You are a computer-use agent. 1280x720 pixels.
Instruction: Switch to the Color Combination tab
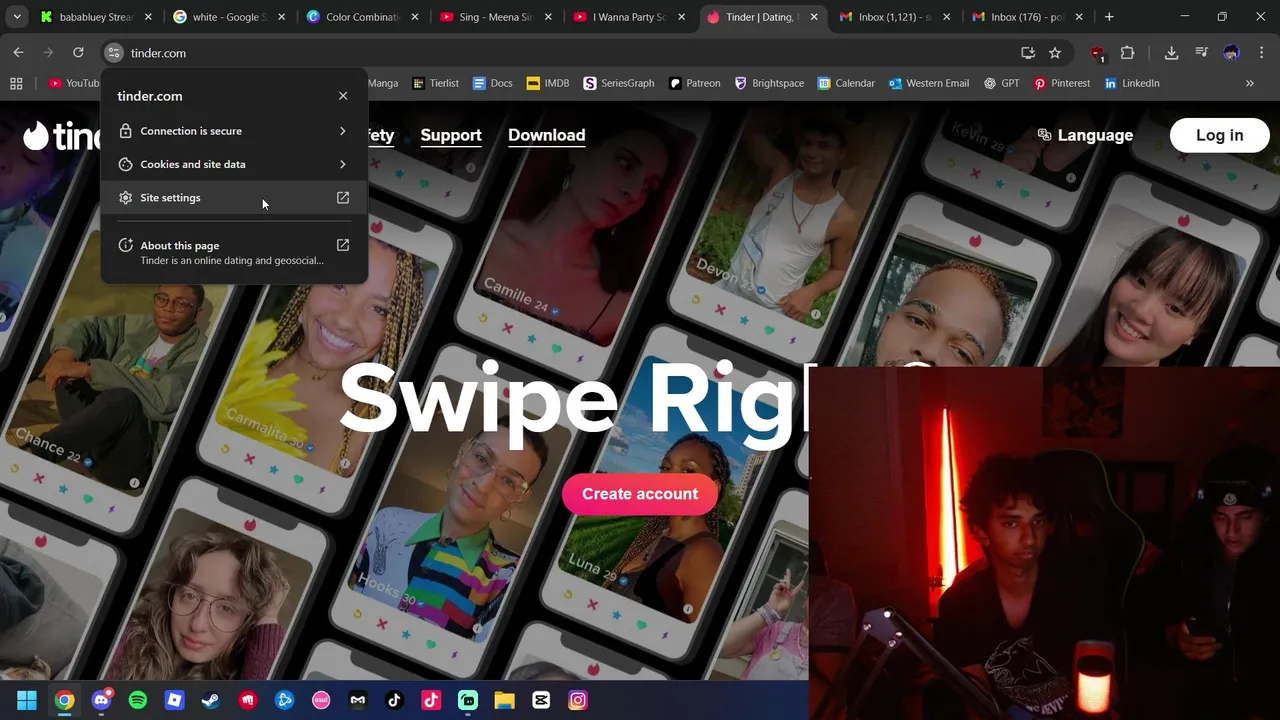[361, 17]
